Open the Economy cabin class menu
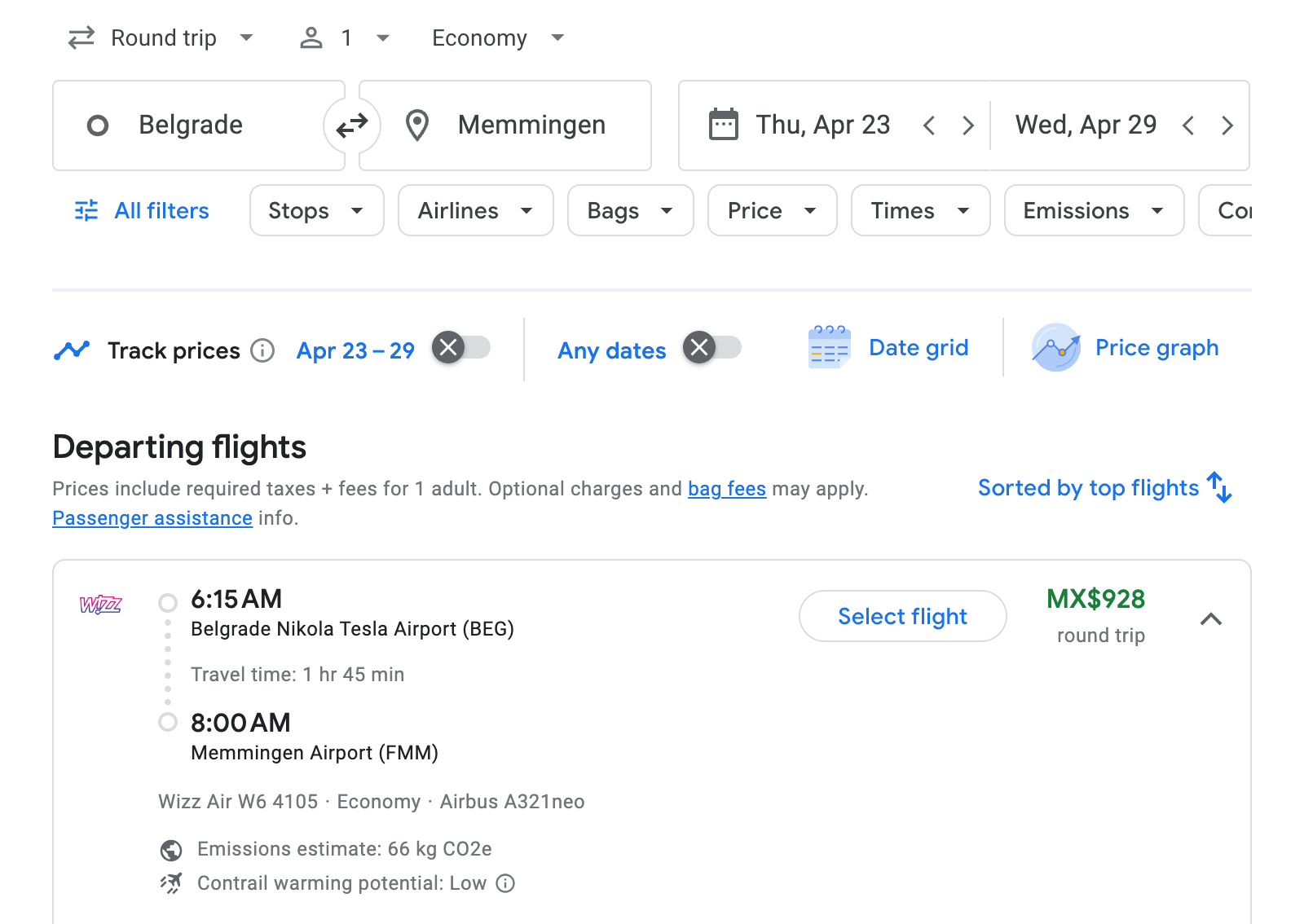 click(497, 37)
